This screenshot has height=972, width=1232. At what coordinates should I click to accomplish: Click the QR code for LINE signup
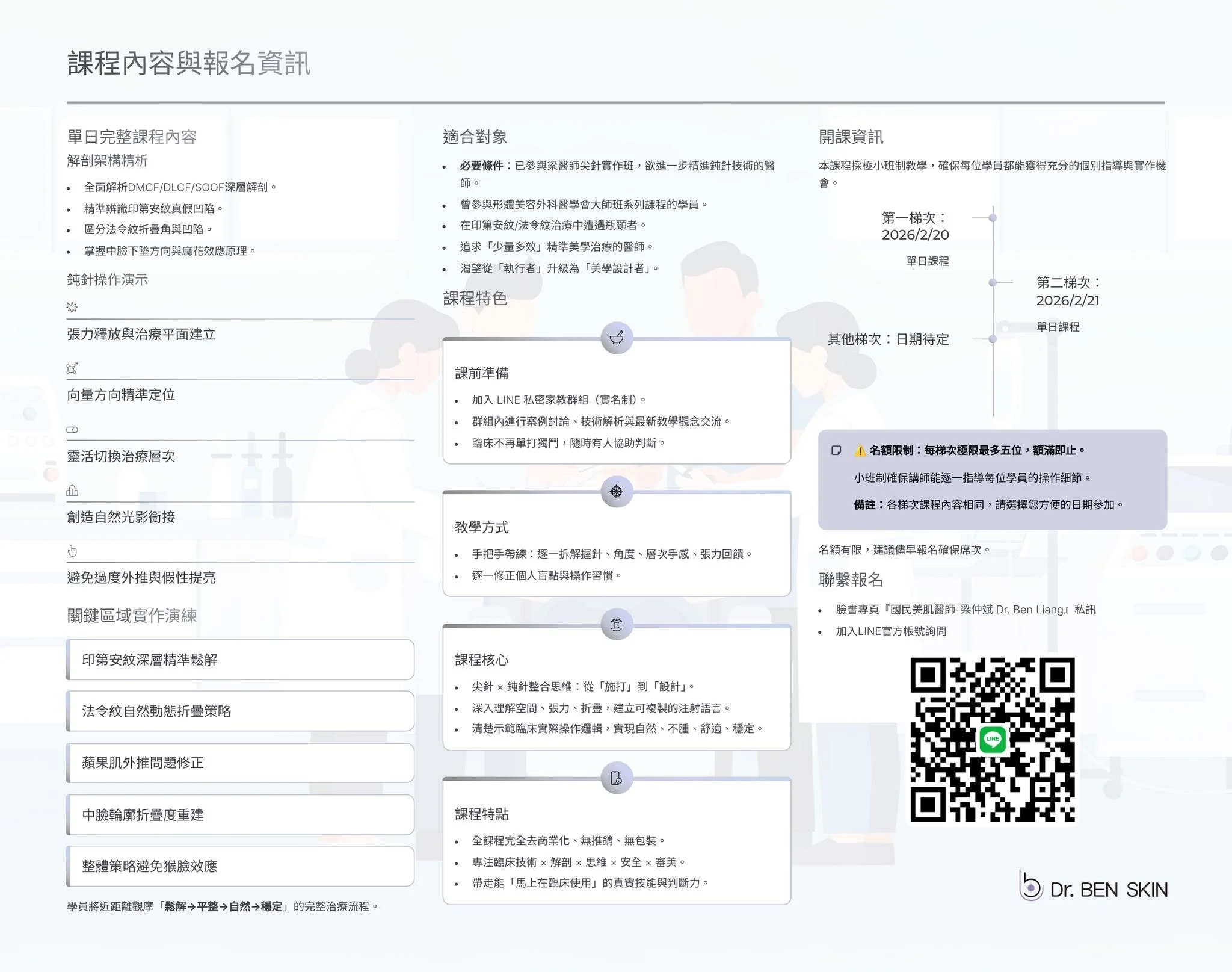coord(993,740)
